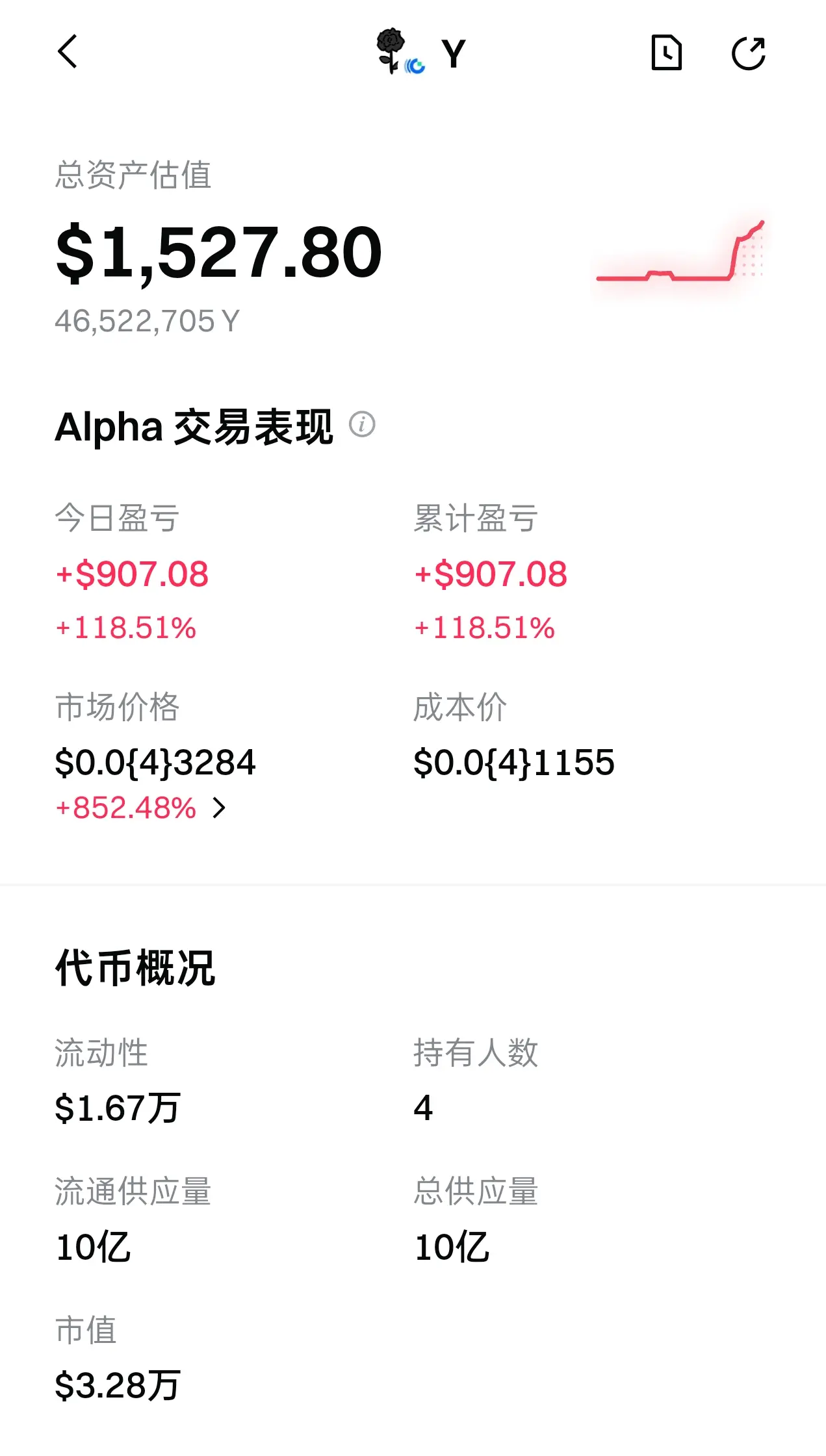Viewport: 826px width, 1456px height.
Task: Tap the 市值 $3.28万 value
Action: pos(118,1385)
